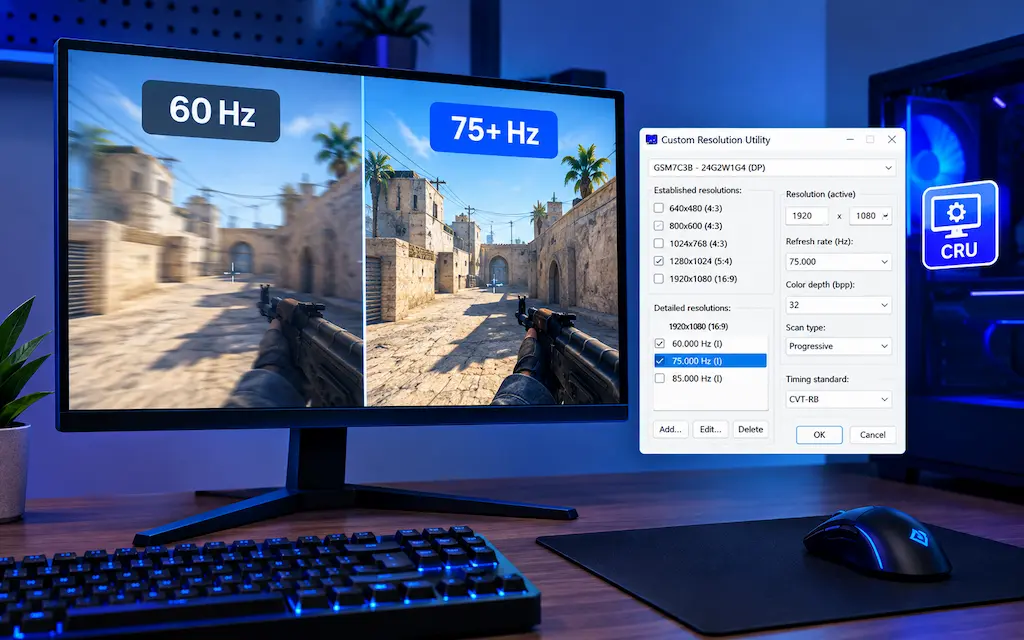Toggle the 800x600 (4:3) checkbox
Screen dimensions: 1024x640
[659, 226]
